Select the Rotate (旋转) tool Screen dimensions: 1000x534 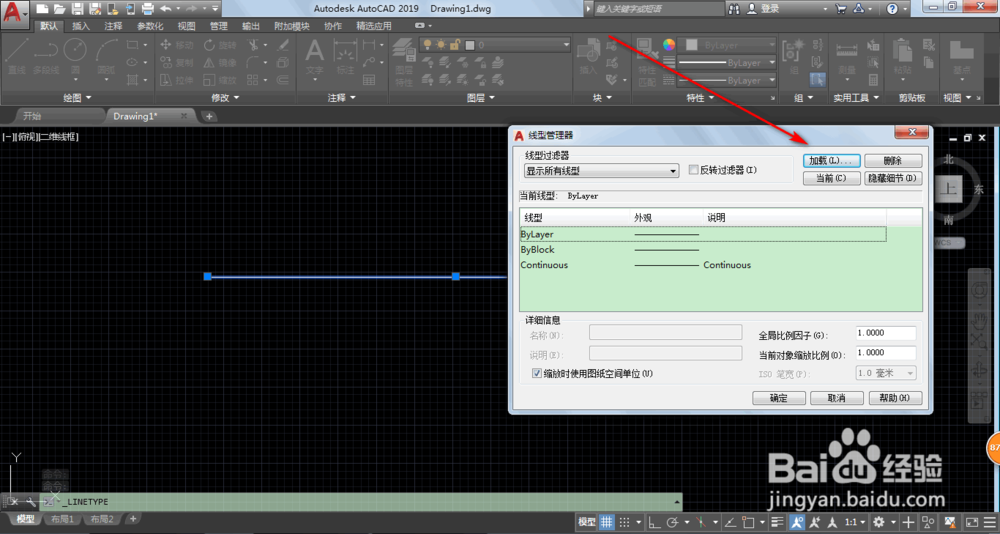coord(219,45)
